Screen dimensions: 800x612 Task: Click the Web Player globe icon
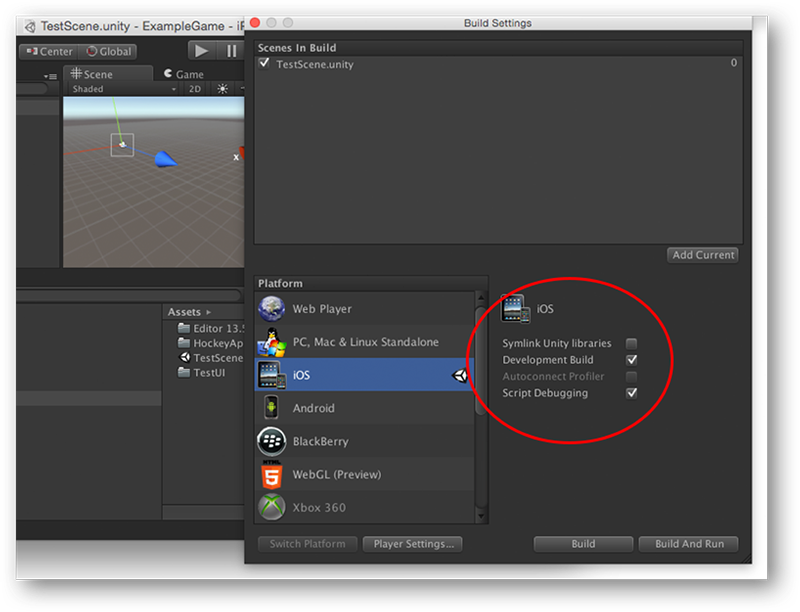tap(271, 309)
